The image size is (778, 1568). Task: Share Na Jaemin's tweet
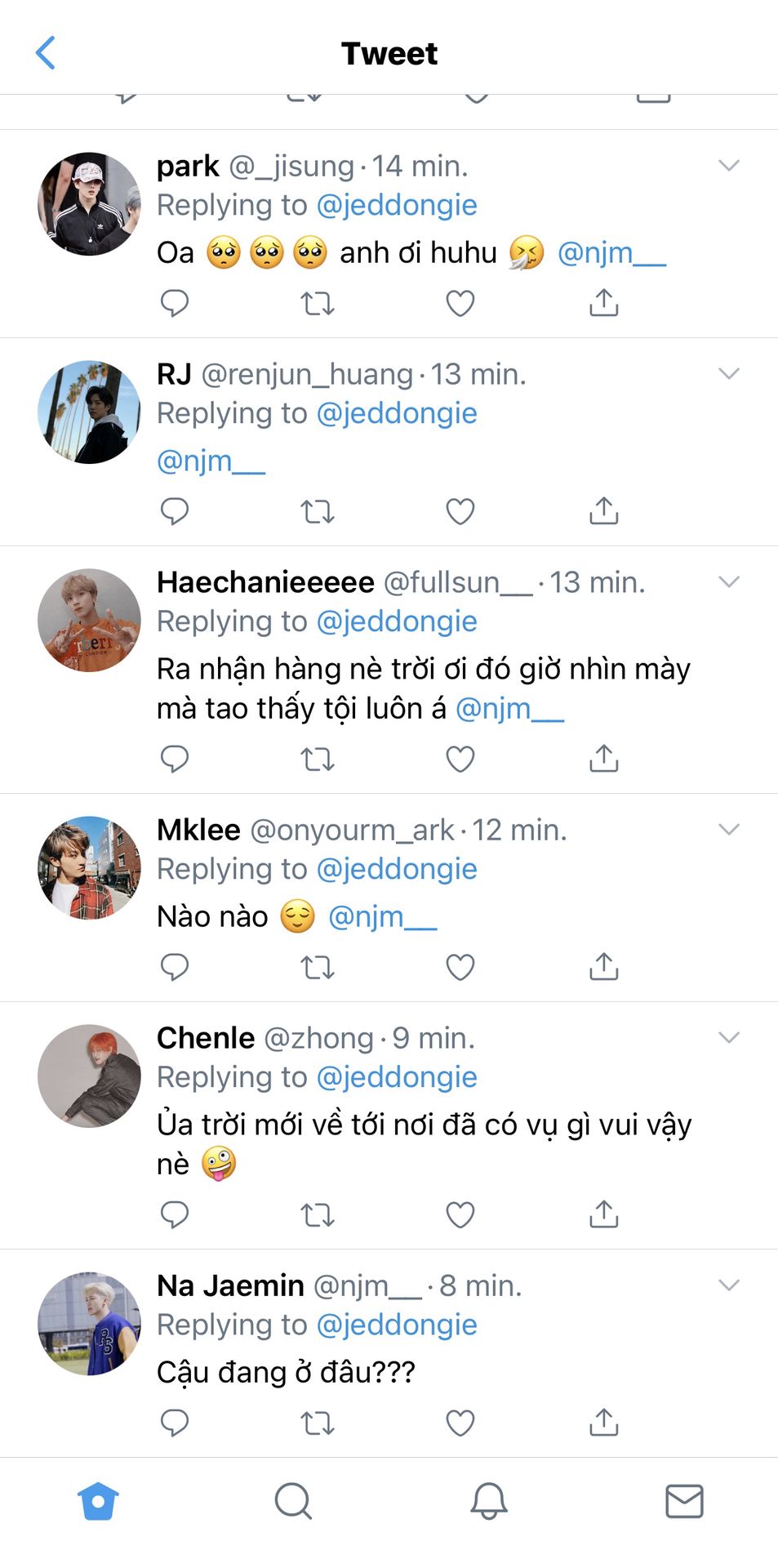point(603,1423)
